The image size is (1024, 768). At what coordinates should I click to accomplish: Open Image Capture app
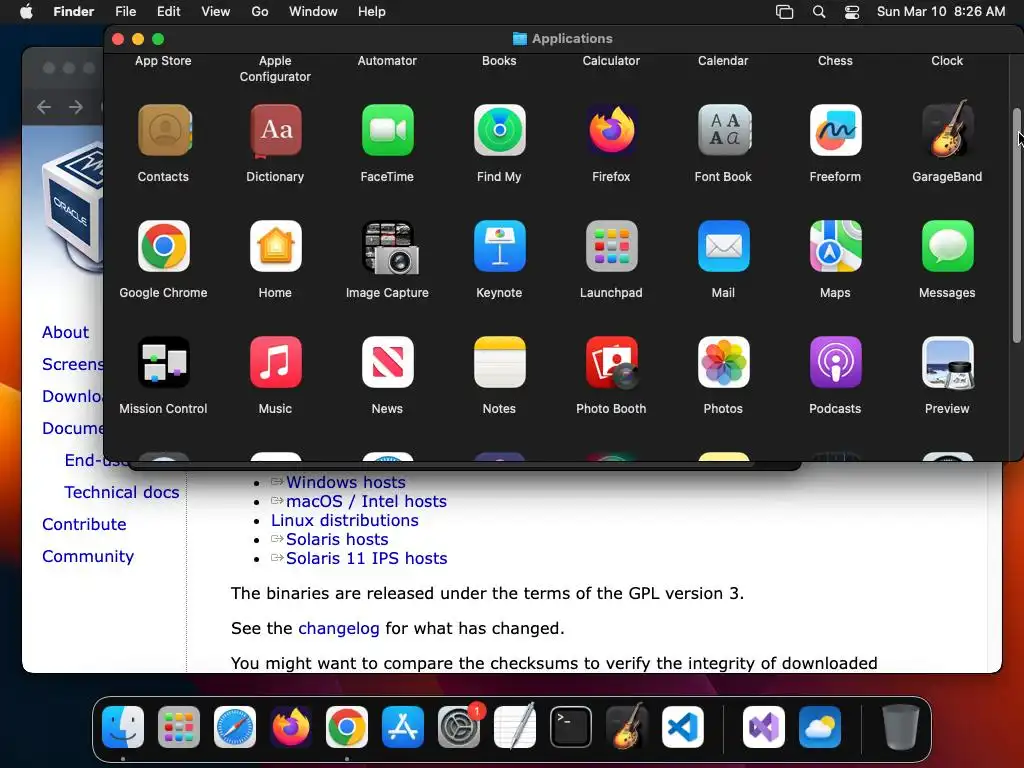tap(390, 248)
